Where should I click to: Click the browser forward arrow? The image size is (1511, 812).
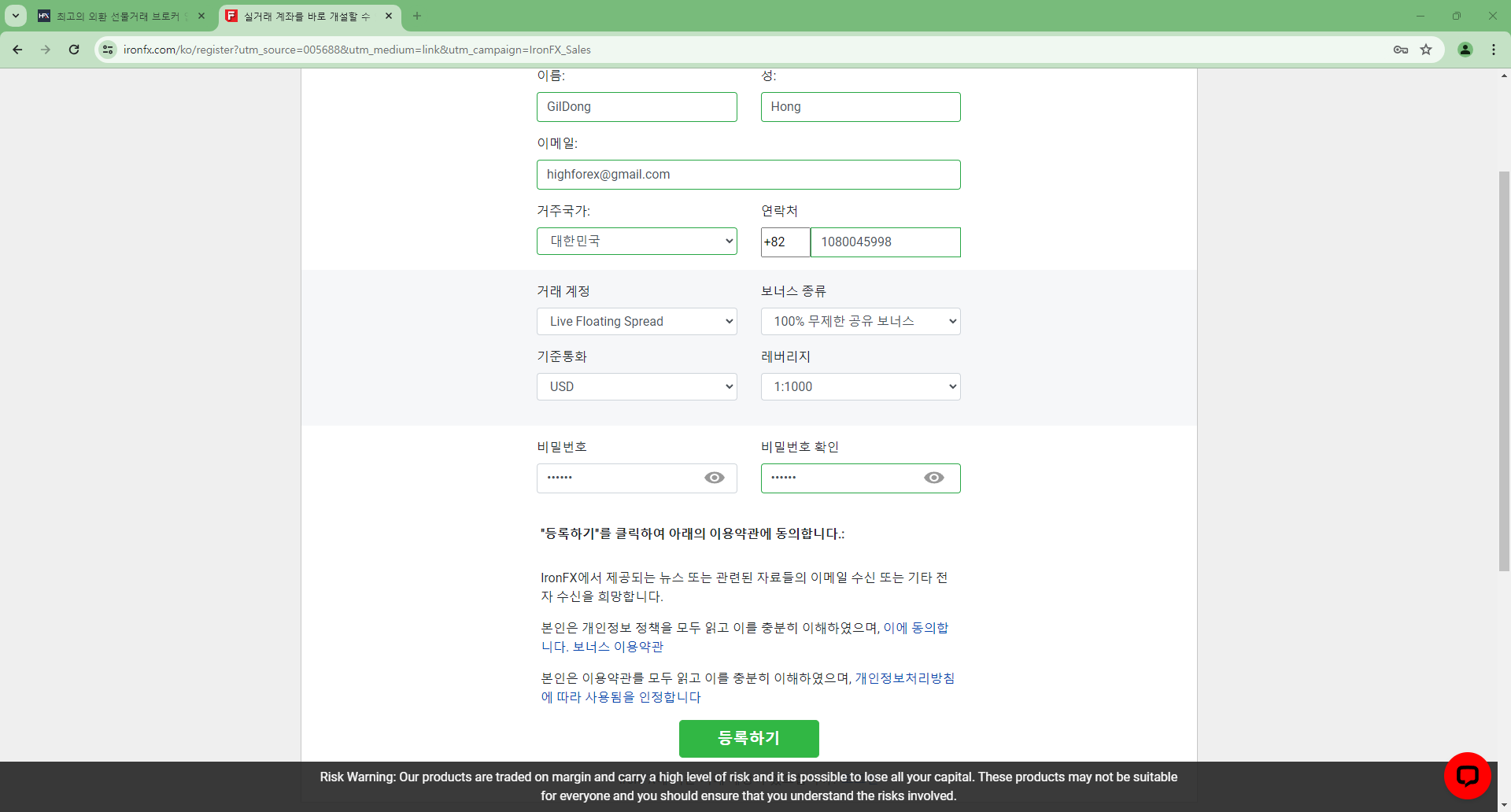[46, 49]
